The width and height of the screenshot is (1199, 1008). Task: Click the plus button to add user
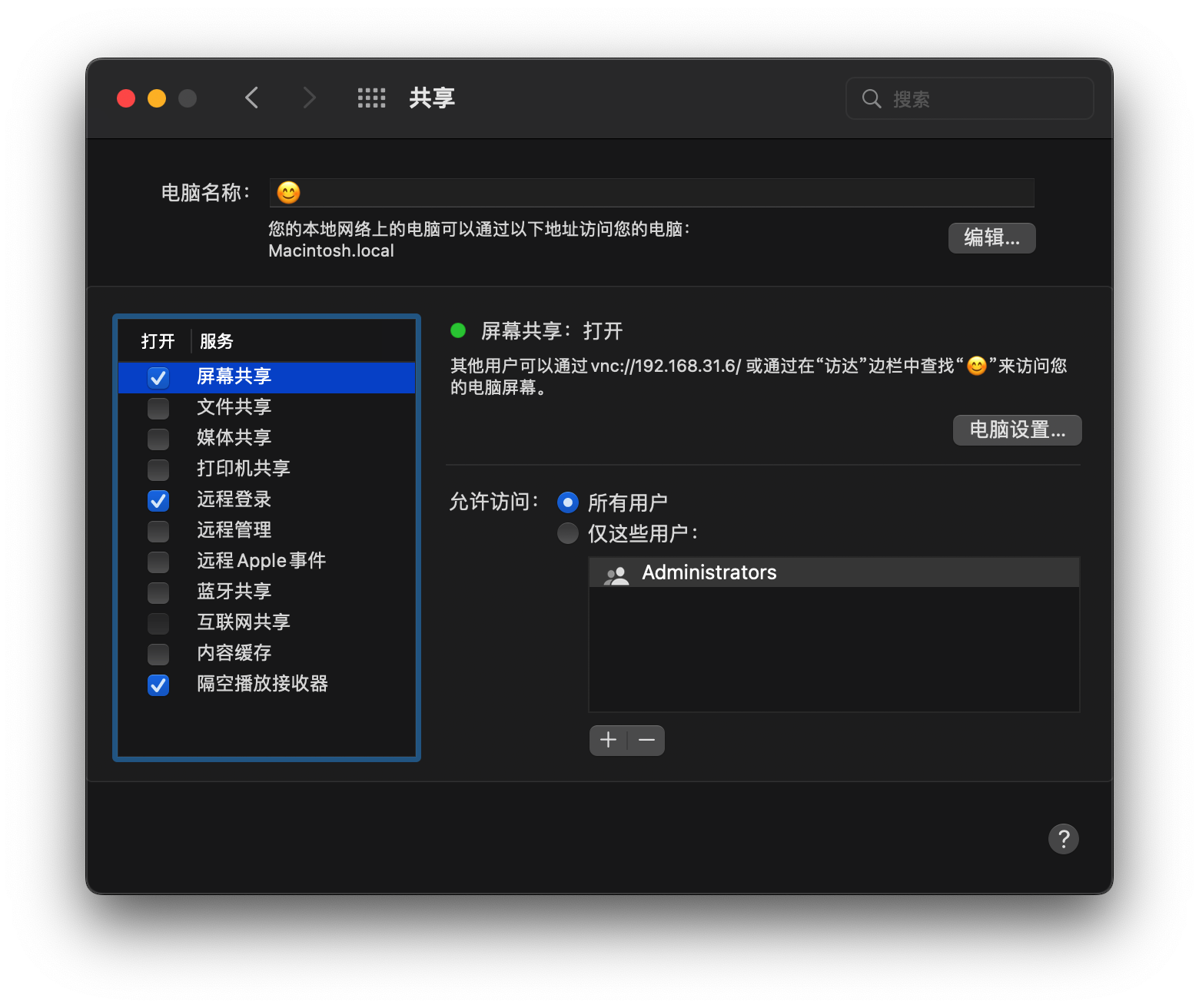pos(608,741)
